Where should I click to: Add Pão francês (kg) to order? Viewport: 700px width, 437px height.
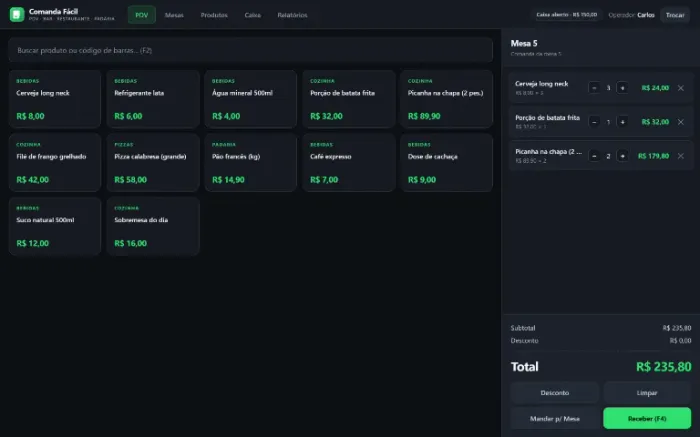250,162
